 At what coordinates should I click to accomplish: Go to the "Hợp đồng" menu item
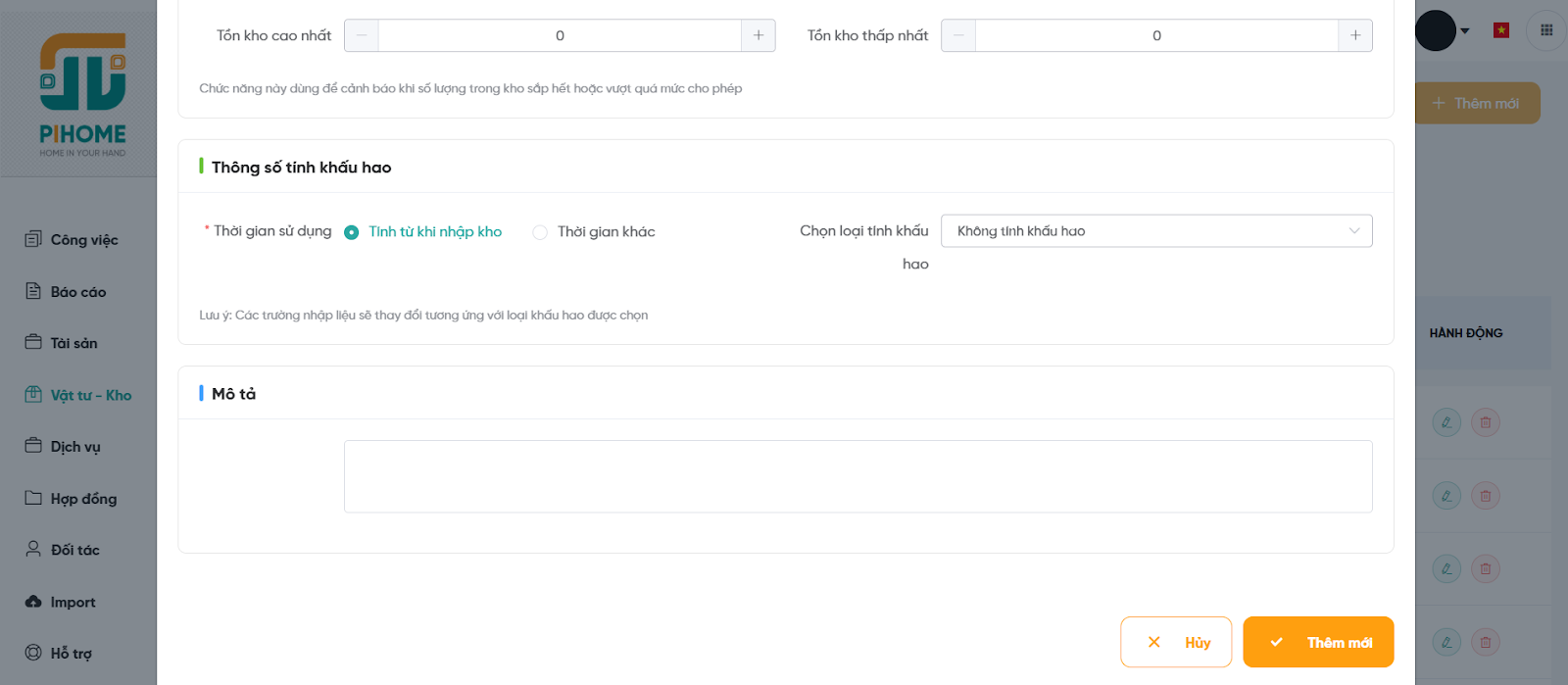point(83,499)
